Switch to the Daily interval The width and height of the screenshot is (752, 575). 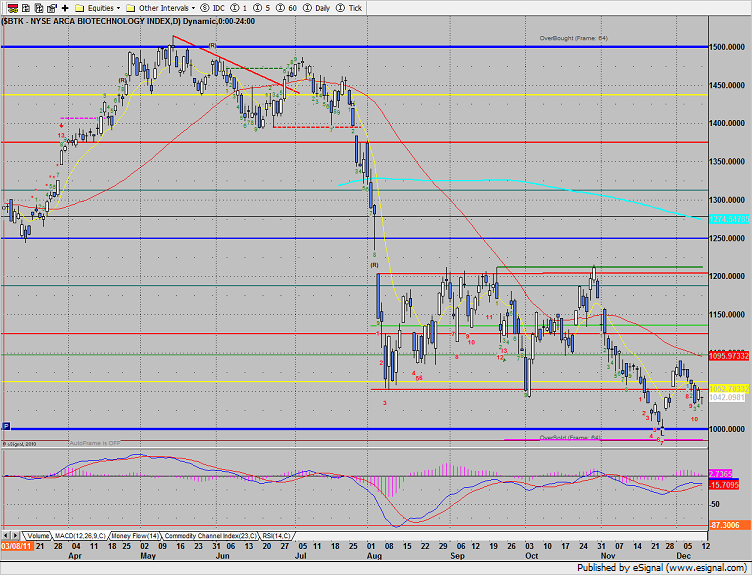pyautogui.click(x=316, y=8)
